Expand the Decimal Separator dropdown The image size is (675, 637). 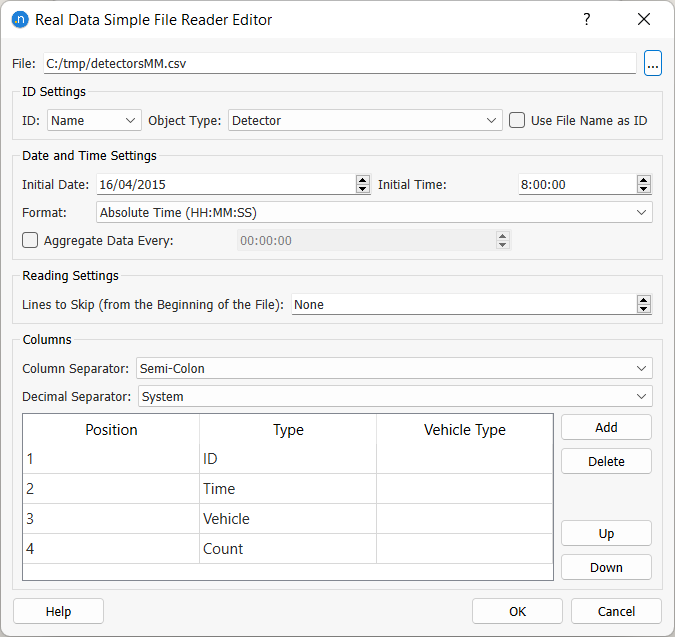[394, 396]
